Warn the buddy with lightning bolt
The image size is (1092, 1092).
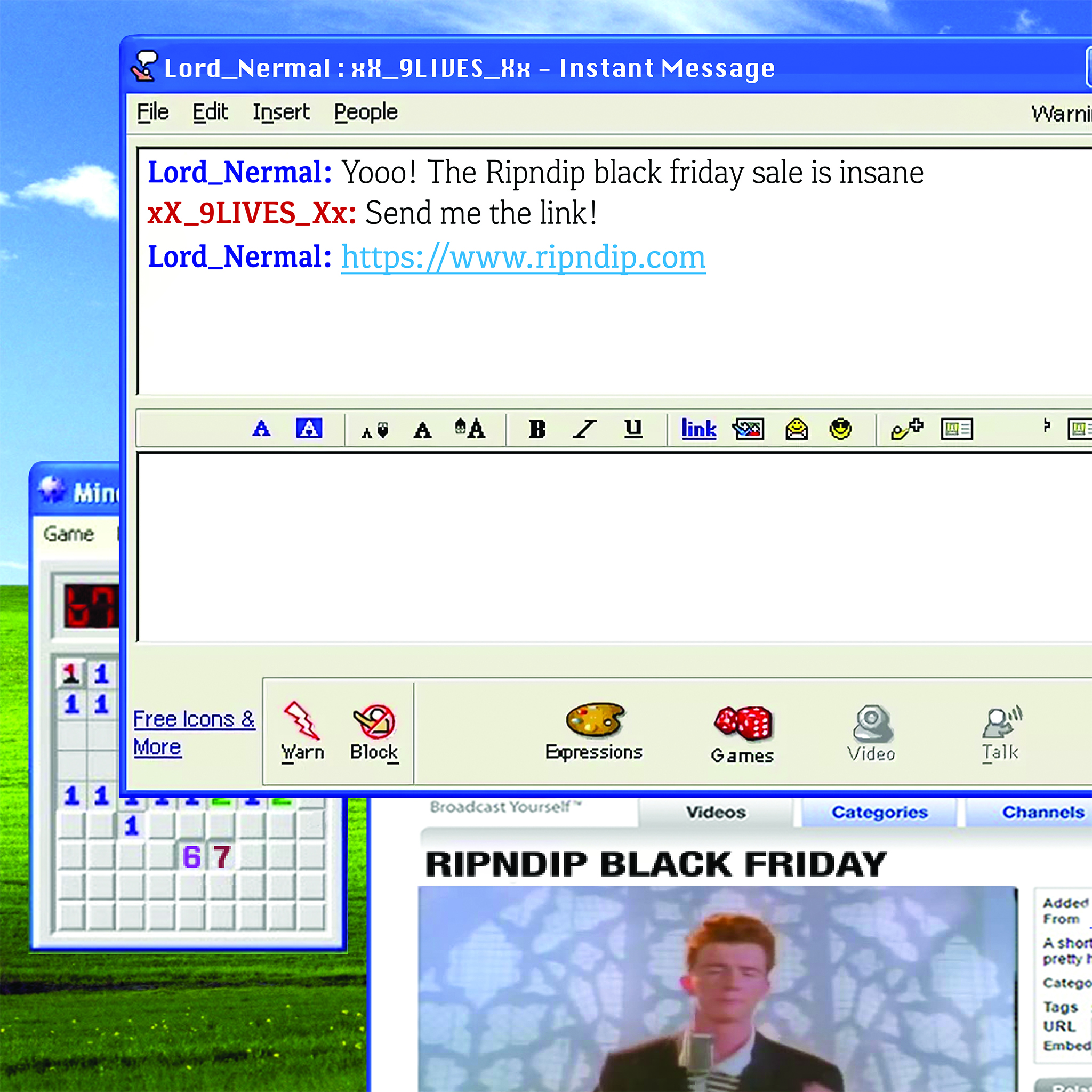[x=302, y=732]
